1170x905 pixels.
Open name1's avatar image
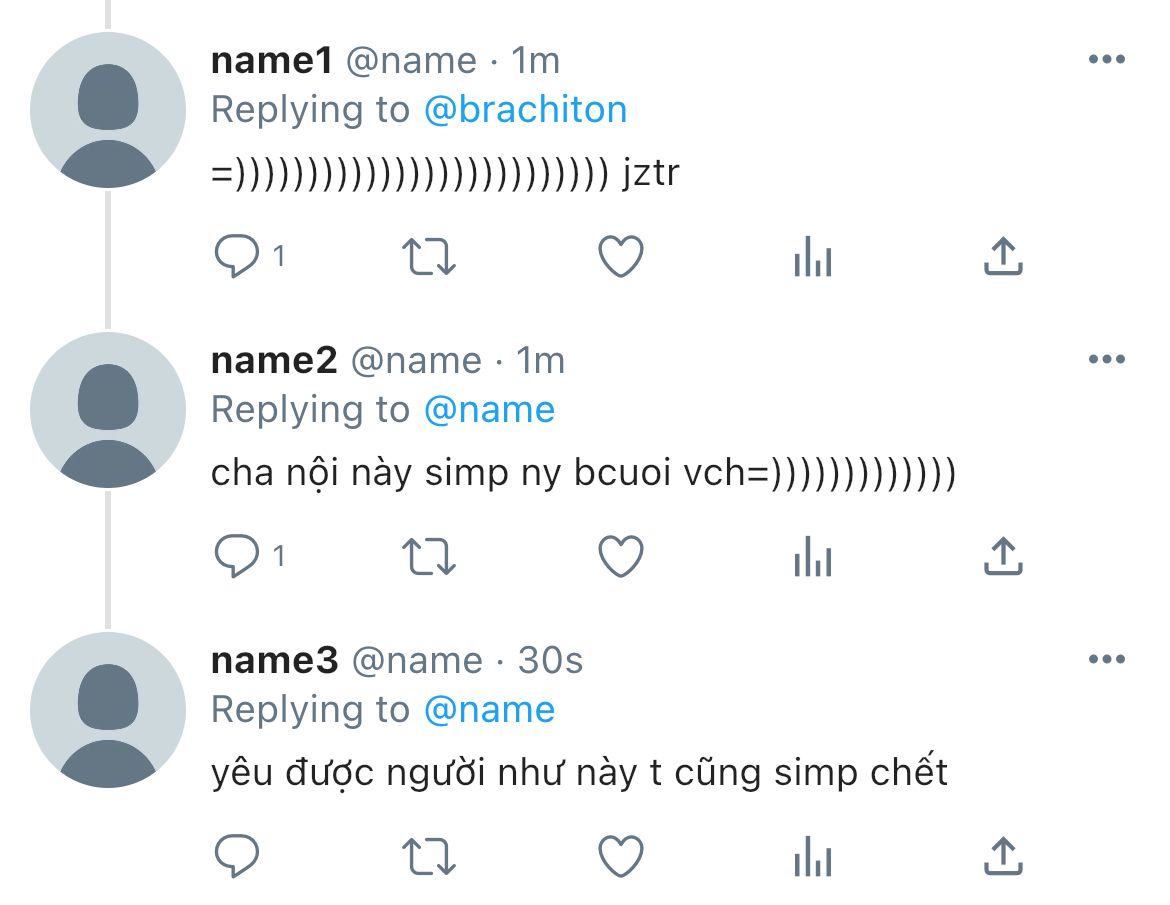tap(108, 110)
